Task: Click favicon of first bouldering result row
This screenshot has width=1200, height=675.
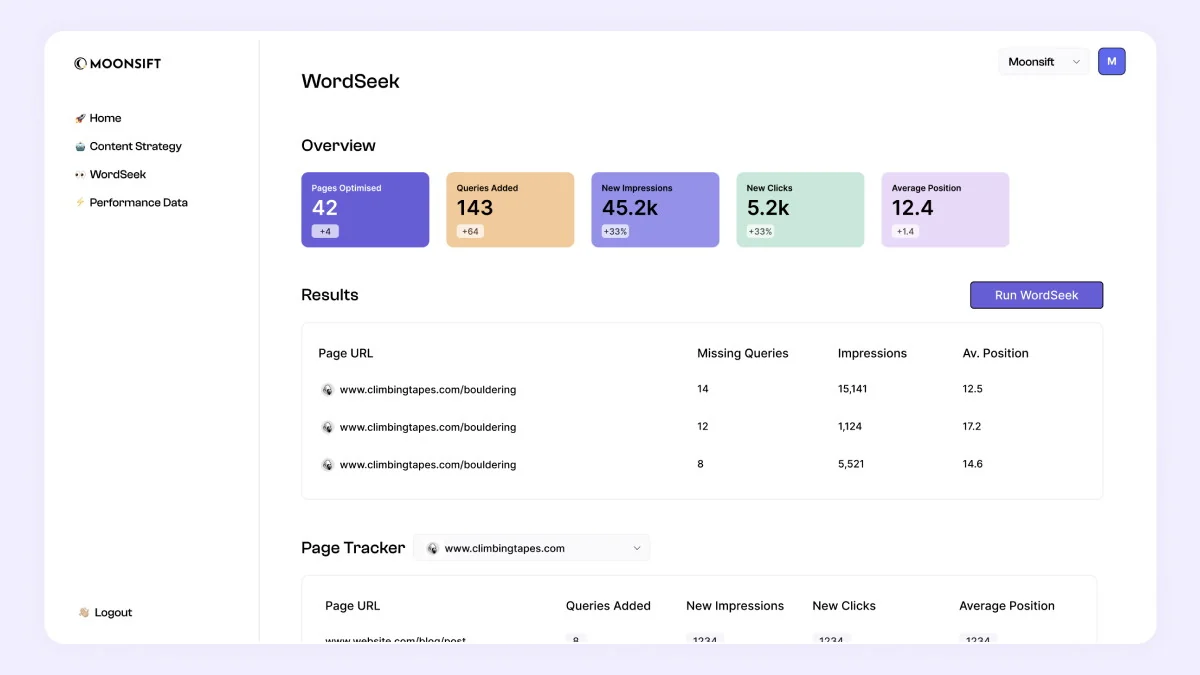Action: click(327, 390)
